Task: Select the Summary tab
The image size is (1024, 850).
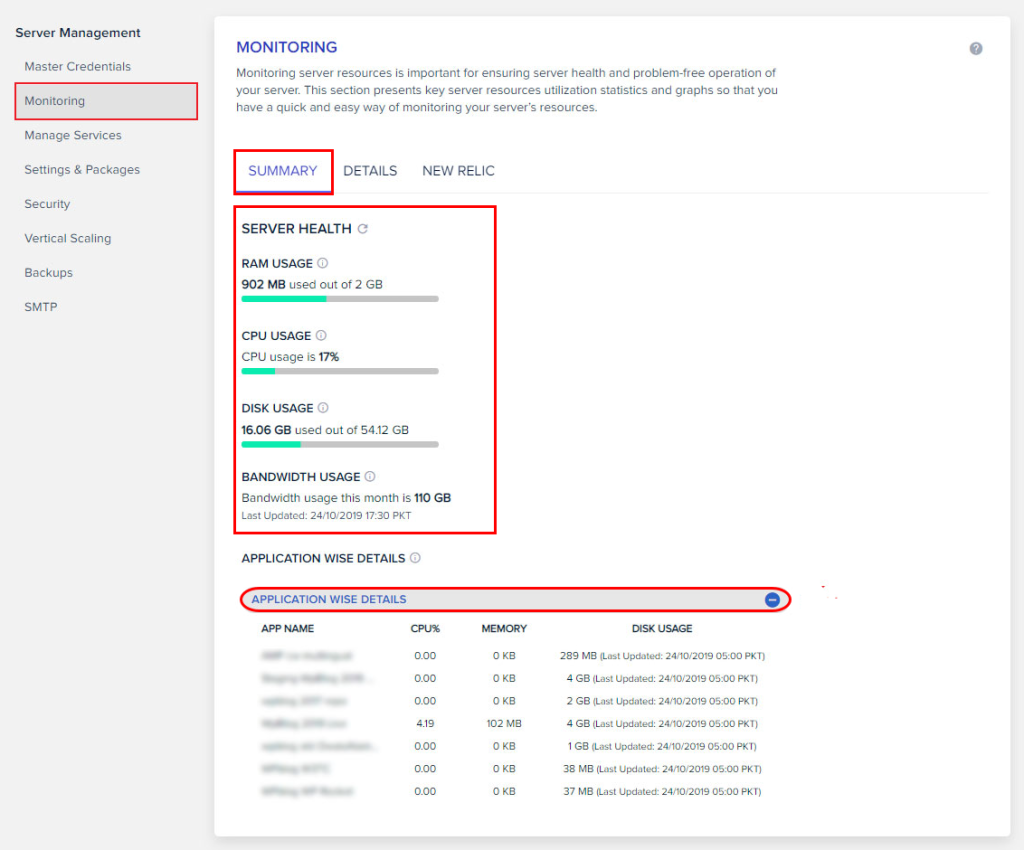Action: [x=283, y=171]
